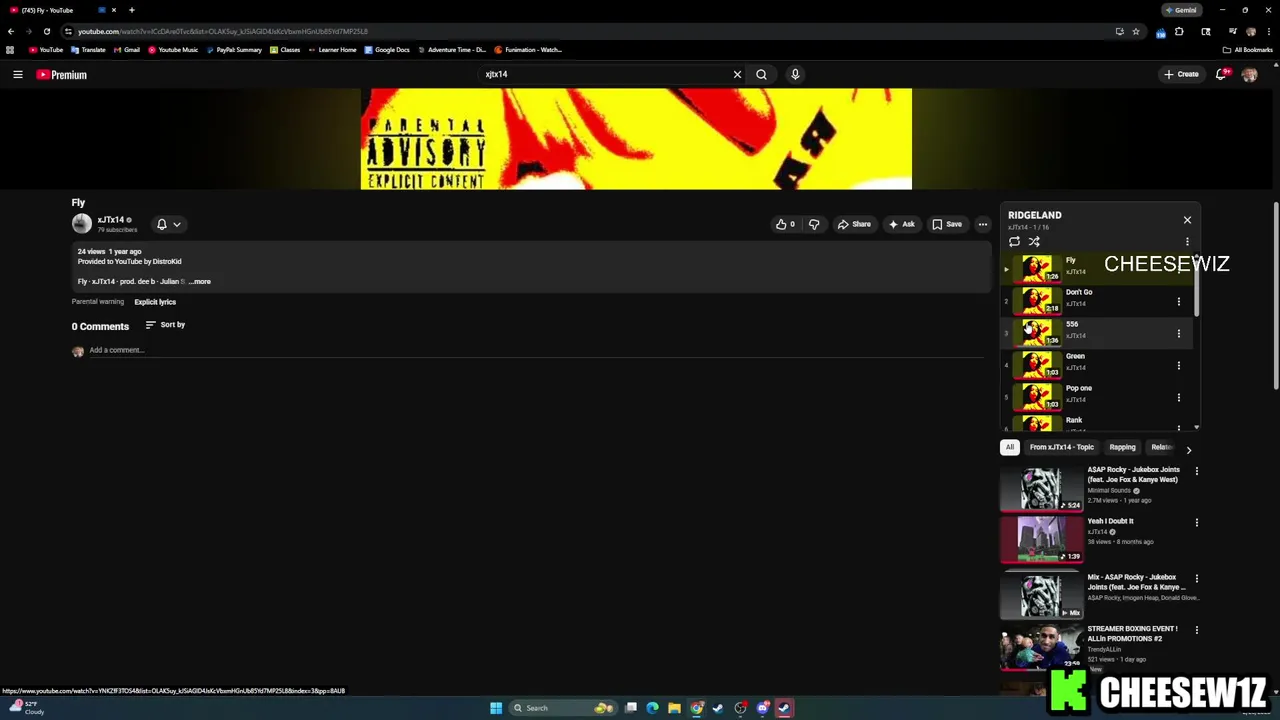Toggle loop playlist

[x=1014, y=241]
